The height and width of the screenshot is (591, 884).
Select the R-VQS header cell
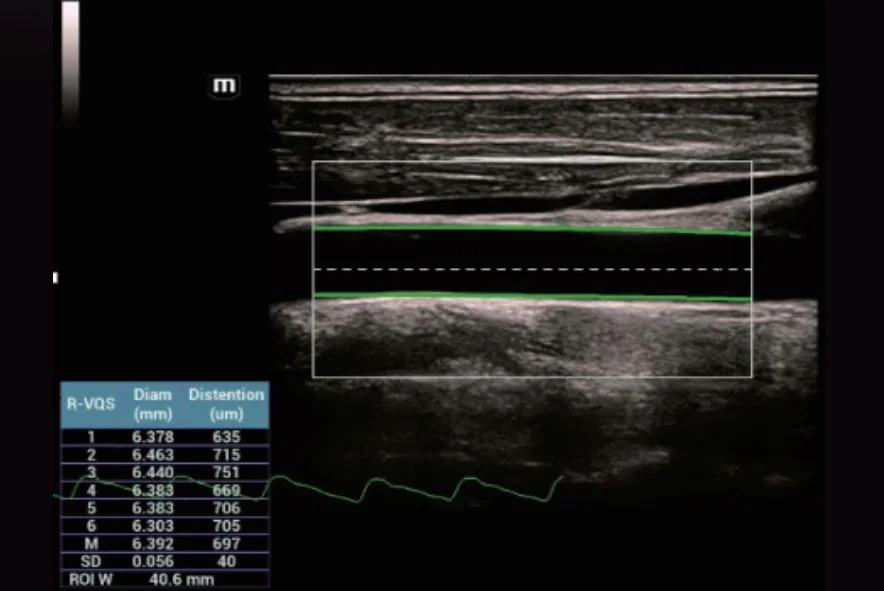coord(91,404)
